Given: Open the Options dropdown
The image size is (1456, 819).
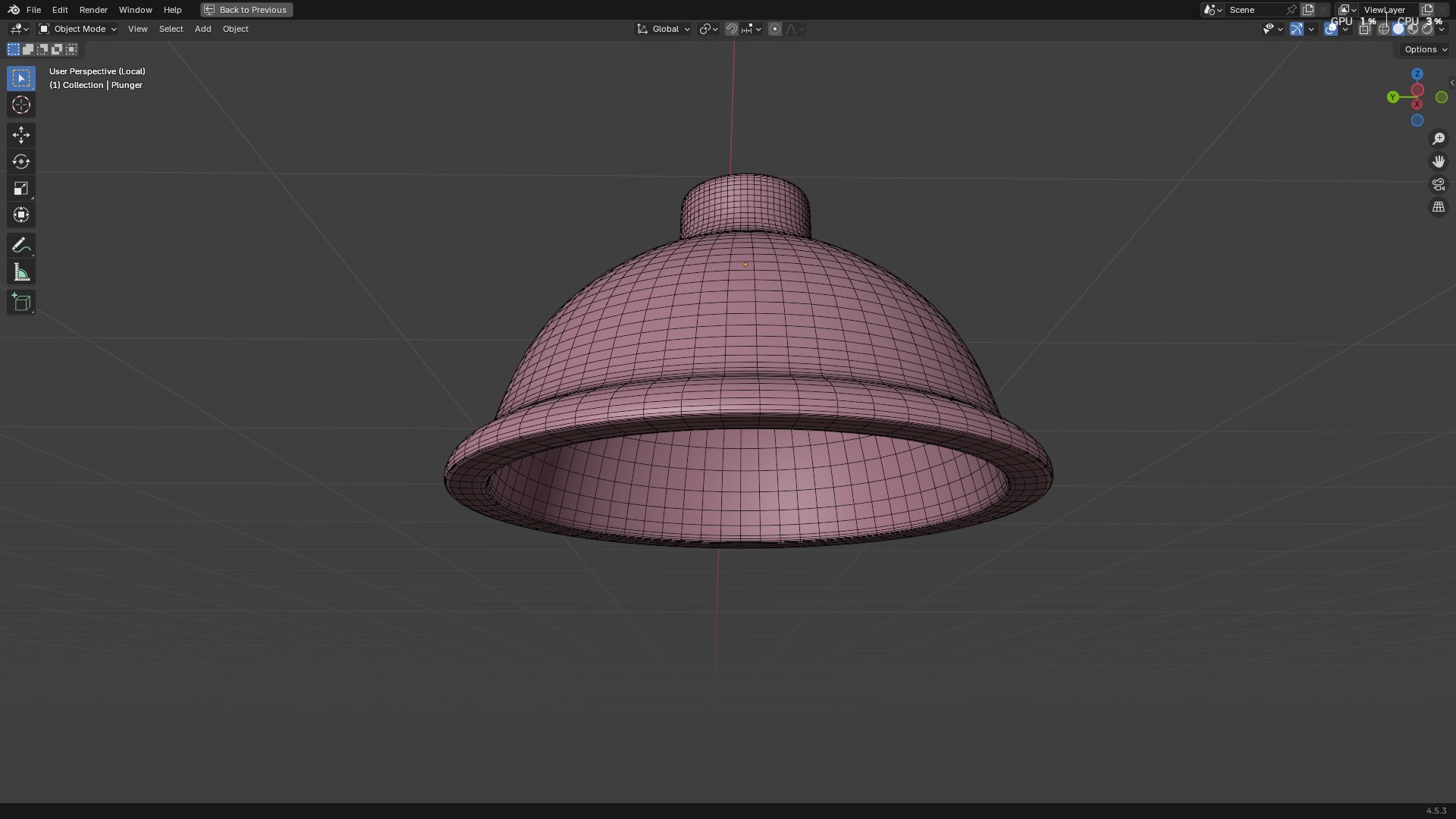Looking at the screenshot, I should 1424,49.
